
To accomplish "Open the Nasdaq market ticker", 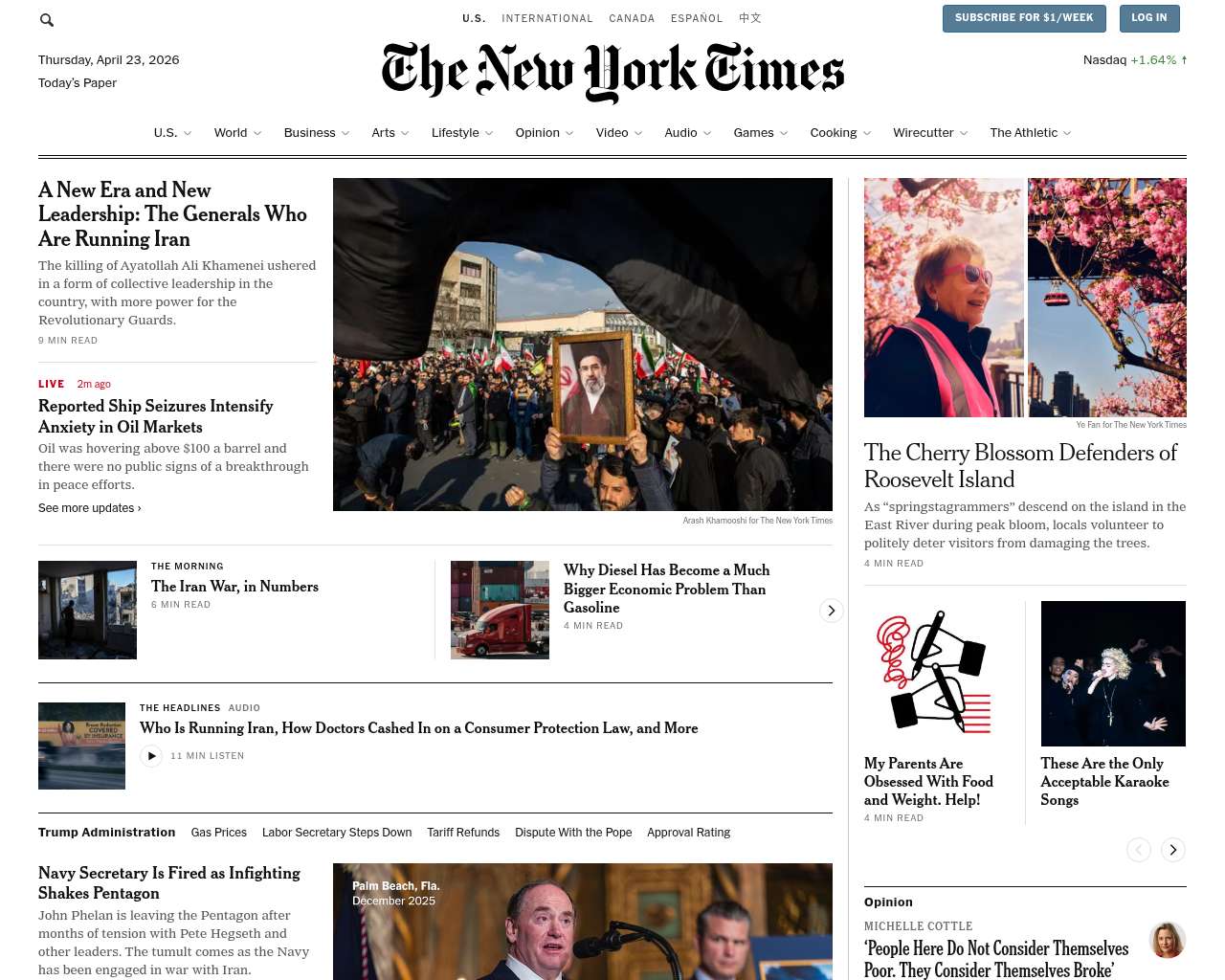I will click(1135, 59).
